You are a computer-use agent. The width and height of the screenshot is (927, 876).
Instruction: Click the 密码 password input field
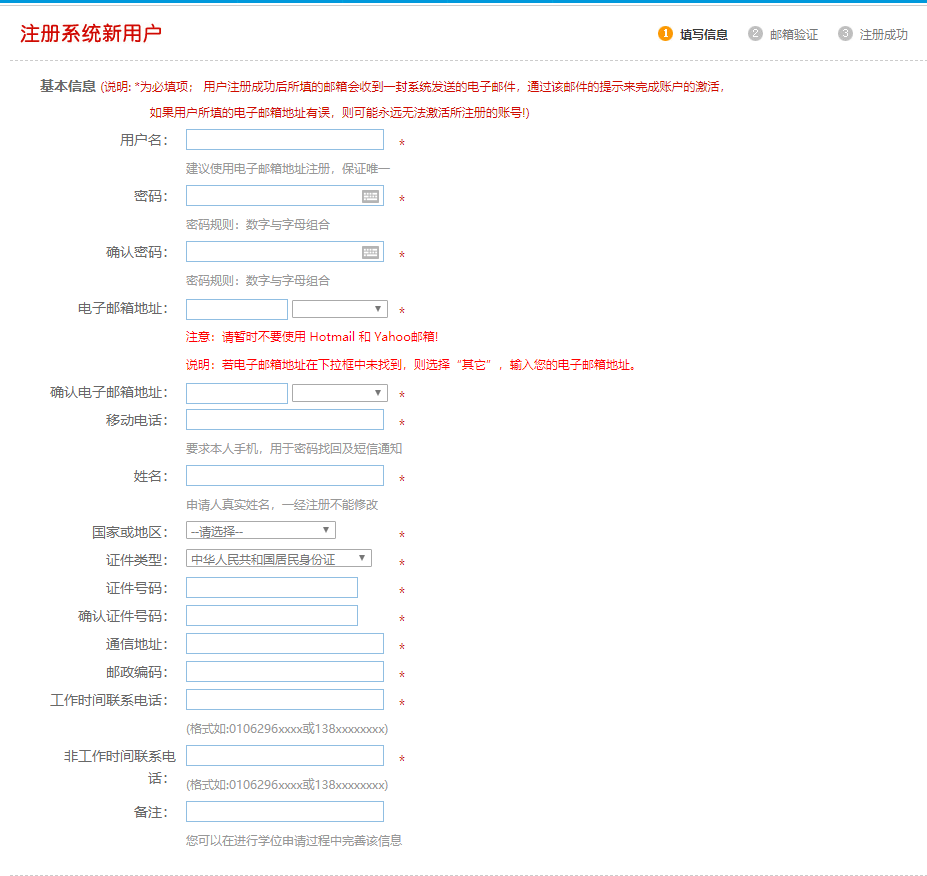pos(270,196)
